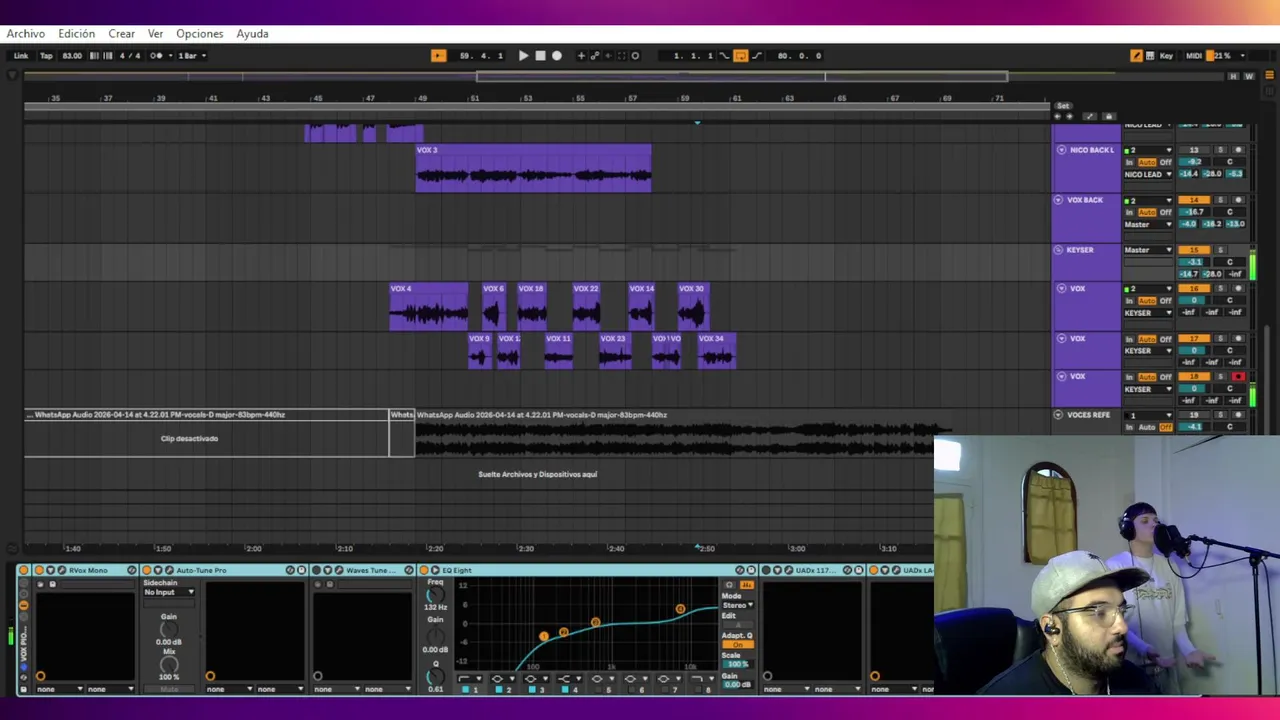Open EQ band 1 filter type dropdown
The image size is (1280, 720).
point(470,679)
